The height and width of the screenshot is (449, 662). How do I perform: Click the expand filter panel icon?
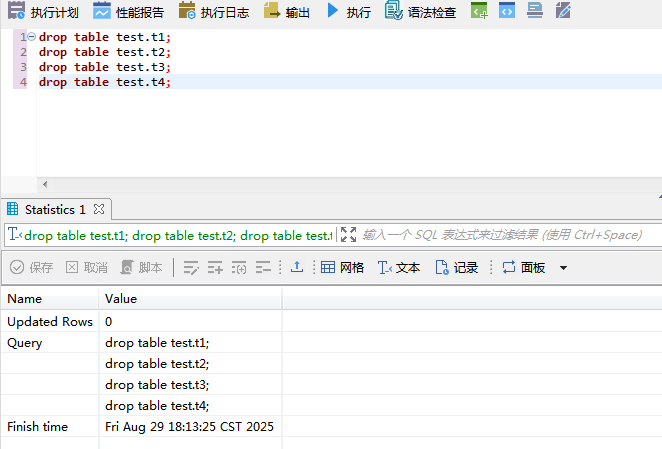point(347,235)
